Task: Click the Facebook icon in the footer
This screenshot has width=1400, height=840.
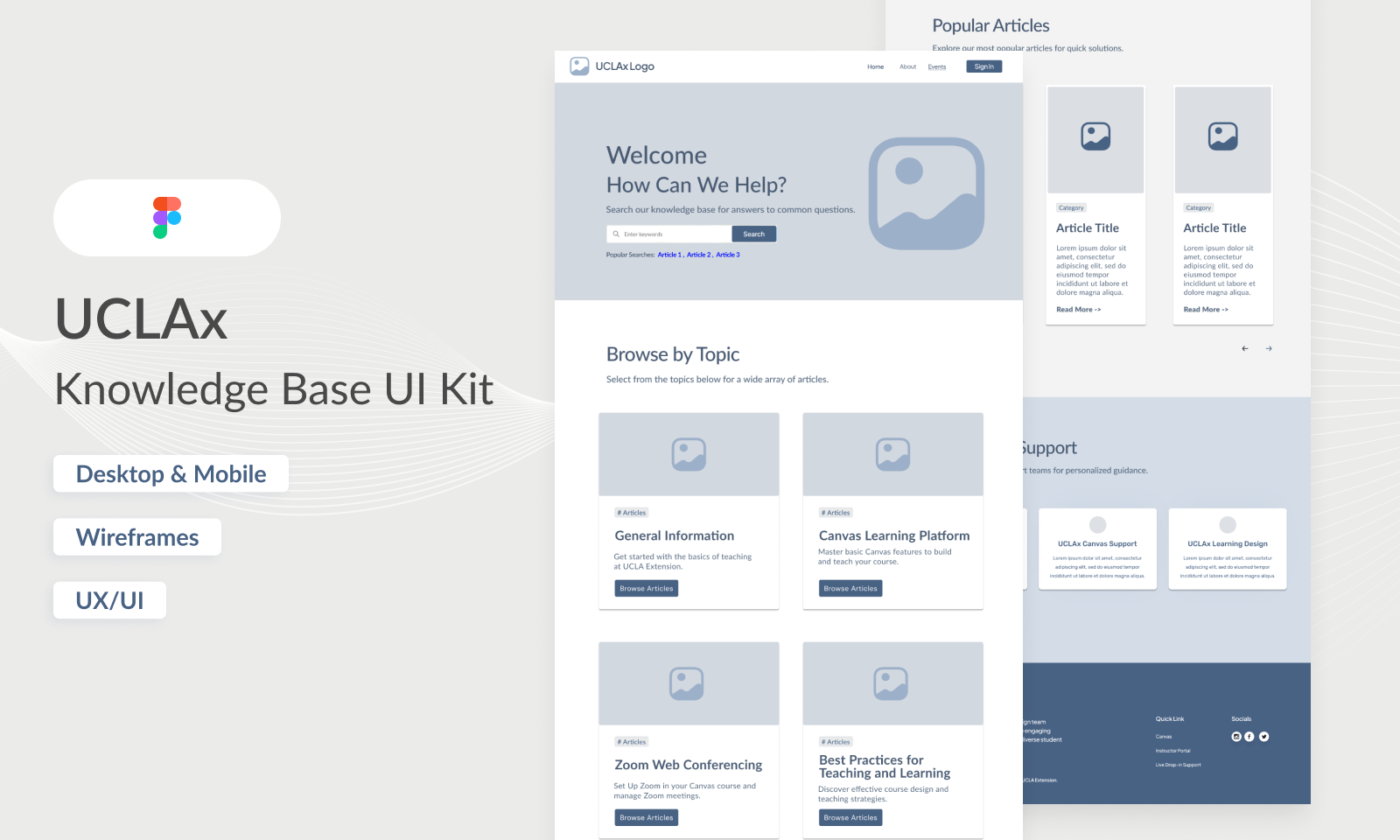Action: (1249, 736)
